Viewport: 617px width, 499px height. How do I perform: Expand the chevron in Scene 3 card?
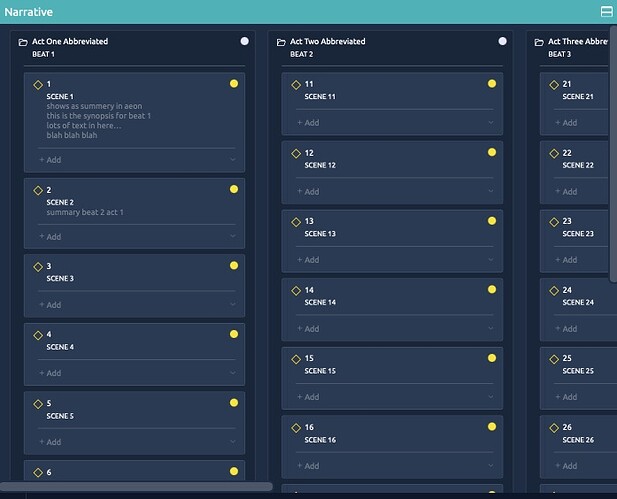coord(232,305)
